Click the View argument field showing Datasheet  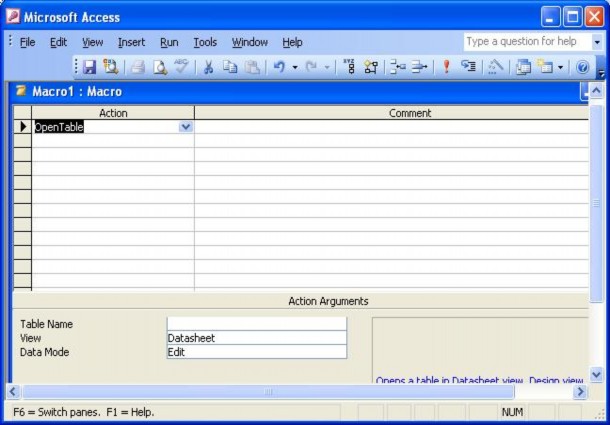coord(257,338)
